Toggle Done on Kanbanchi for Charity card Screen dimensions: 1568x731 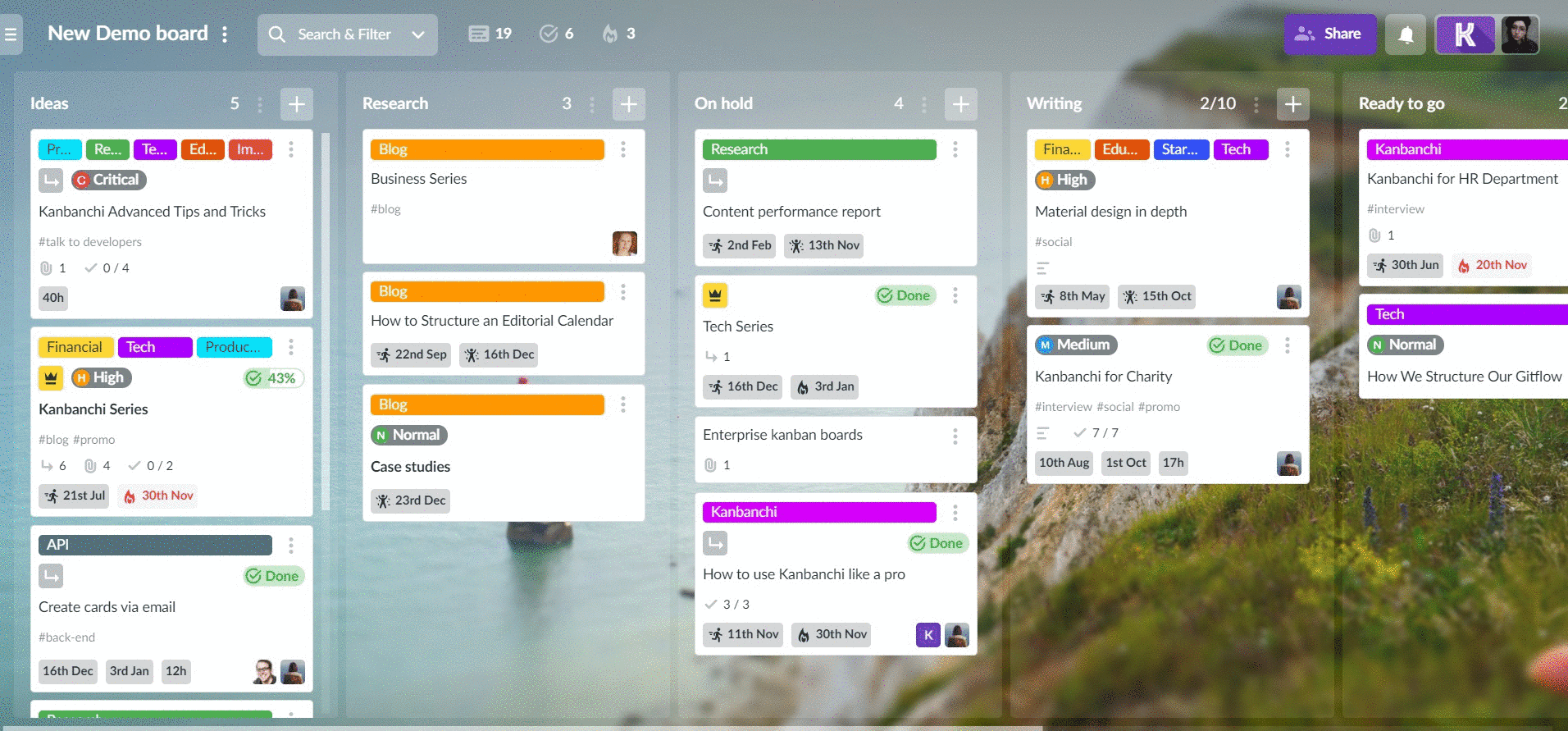[x=1237, y=345]
